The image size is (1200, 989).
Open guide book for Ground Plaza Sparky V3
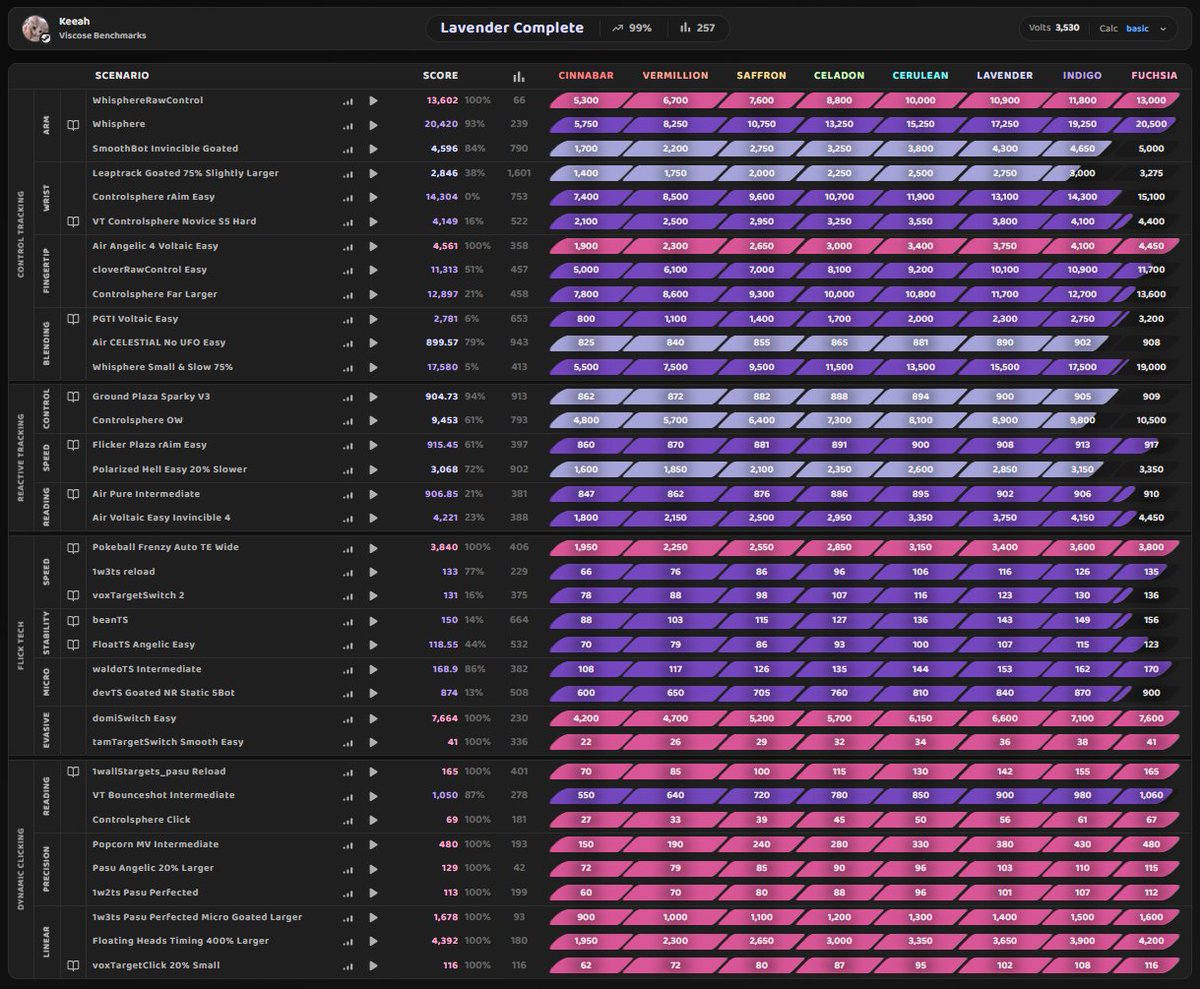click(x=72, y=396)
